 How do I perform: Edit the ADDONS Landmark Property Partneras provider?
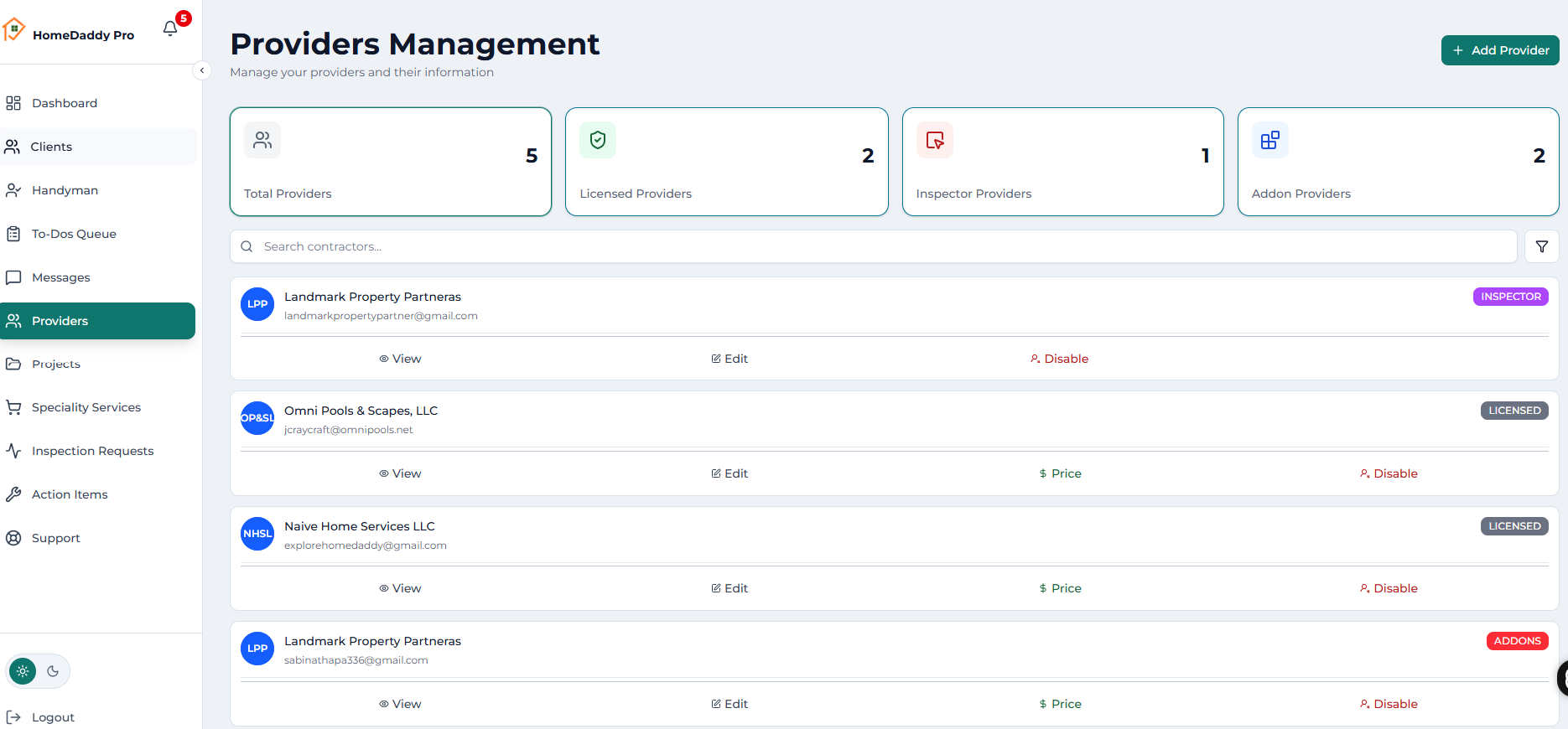coord(729,704)
